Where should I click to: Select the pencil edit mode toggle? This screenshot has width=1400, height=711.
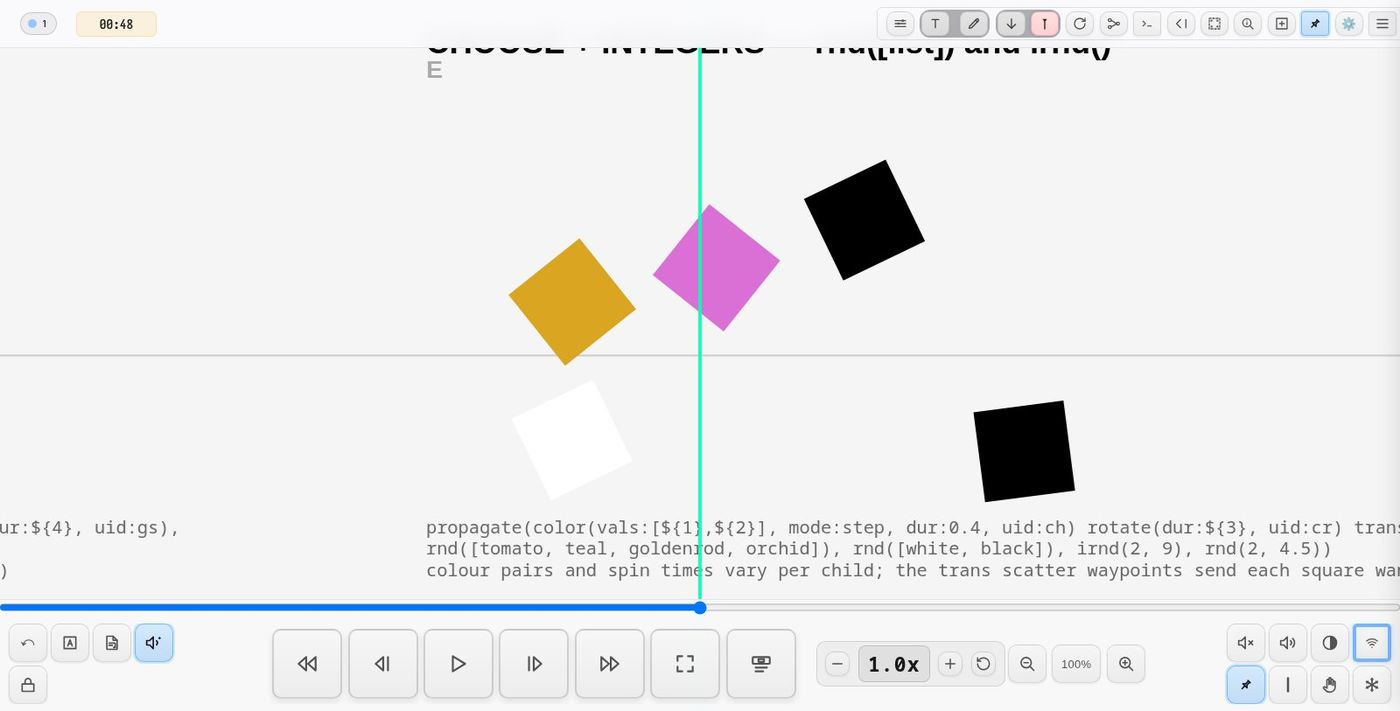(x=974, y=24)
